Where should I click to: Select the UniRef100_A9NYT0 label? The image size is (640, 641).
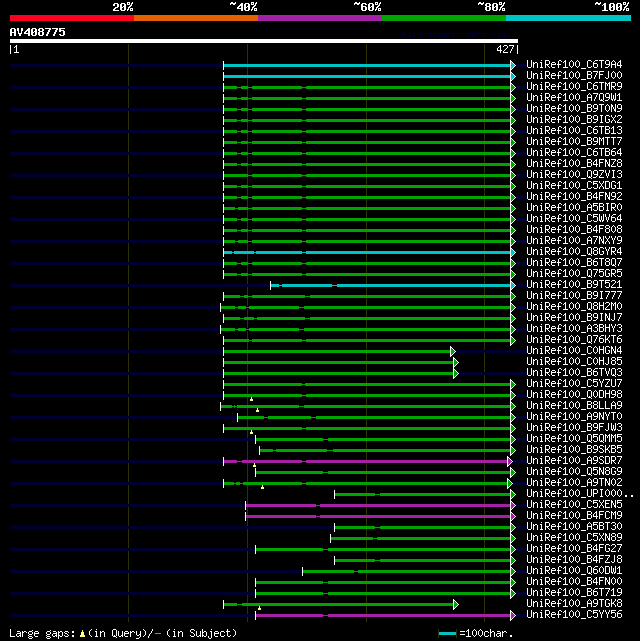point(574,417)
